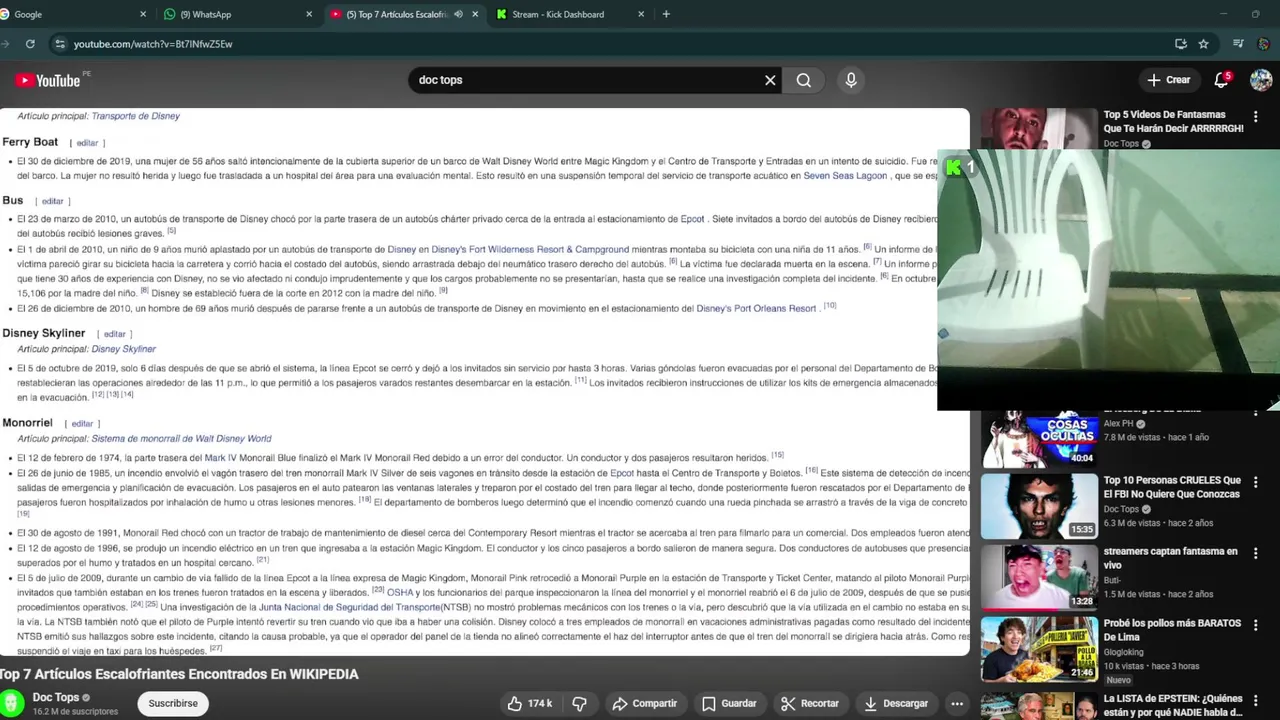The image size is (1280, 720).
Task: Dislike the video
Action: point(579,703)
